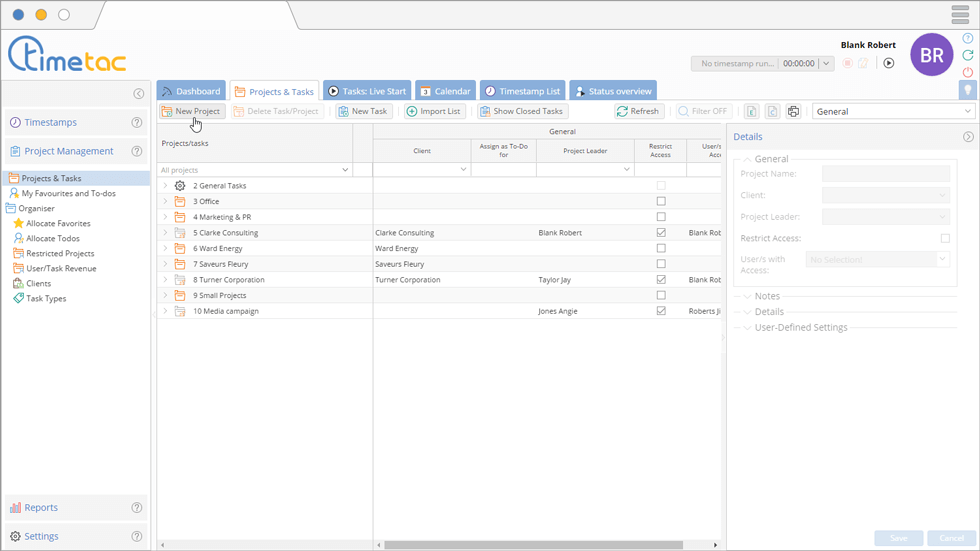
Task: Click the lightbulb tips icon
Action: pos(968,90)
